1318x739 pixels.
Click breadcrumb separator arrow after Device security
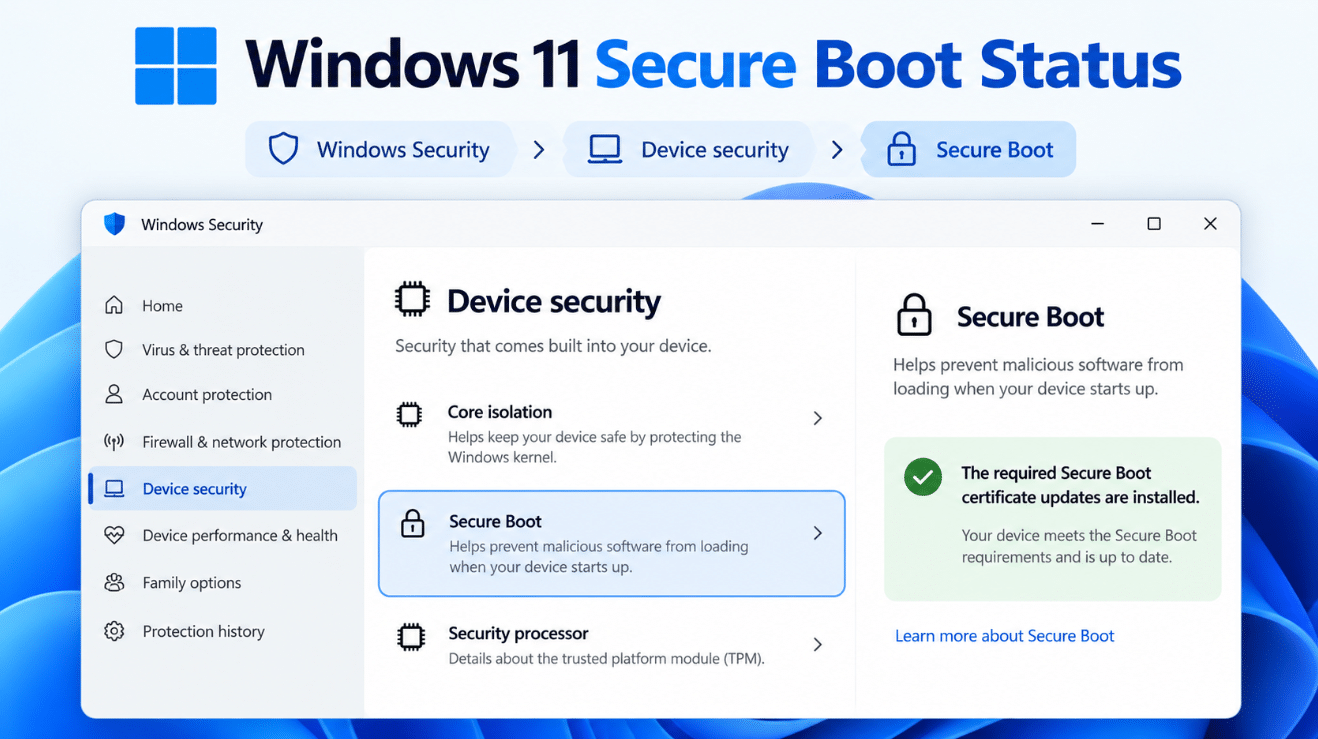pyautogui.click(x=837, y=150)
